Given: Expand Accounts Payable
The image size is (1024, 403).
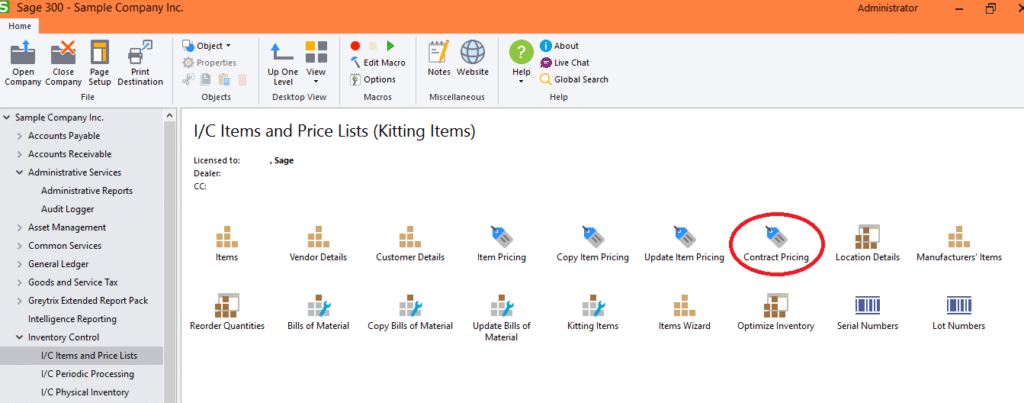Looking at the screenshot, I should (x=19, y=136).
